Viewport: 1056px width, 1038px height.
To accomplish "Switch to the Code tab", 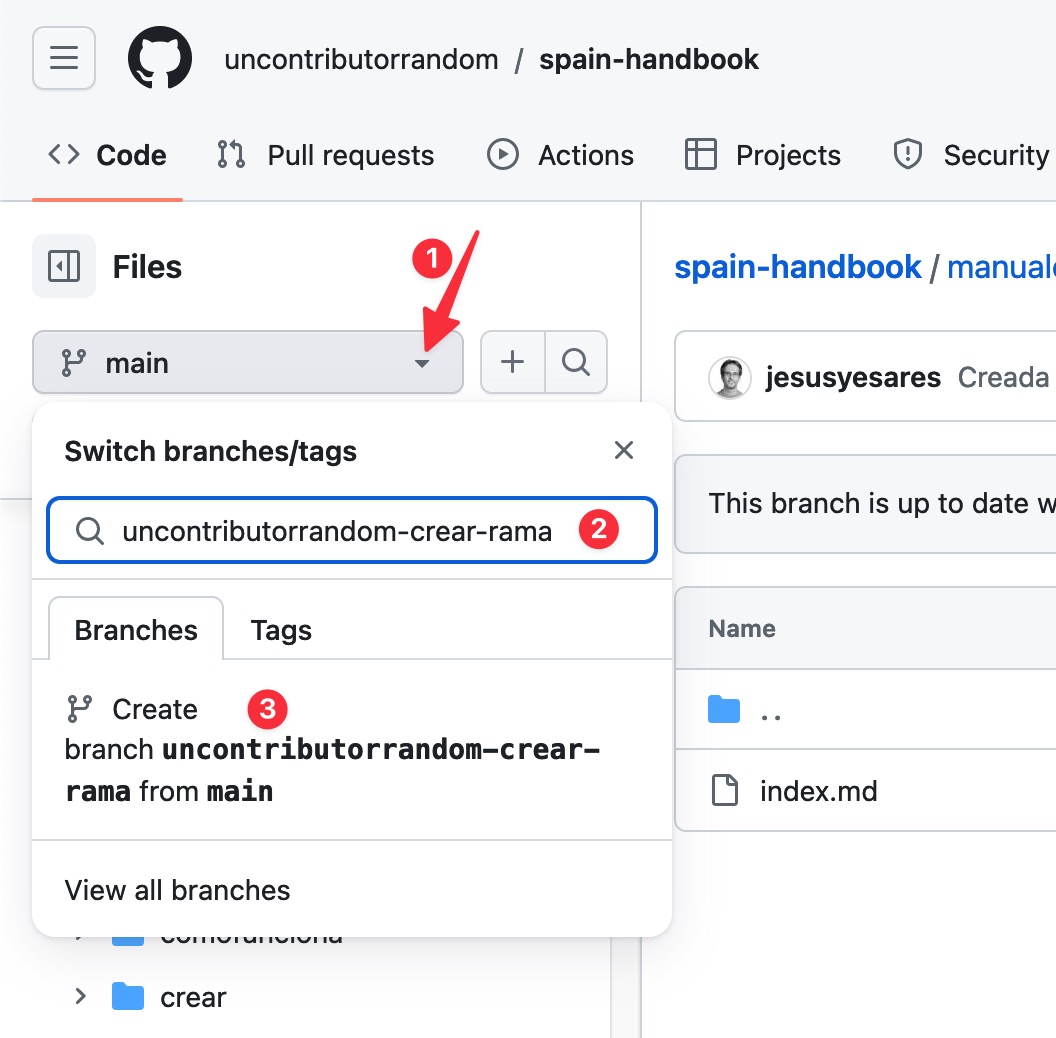I will pos(108,155).
